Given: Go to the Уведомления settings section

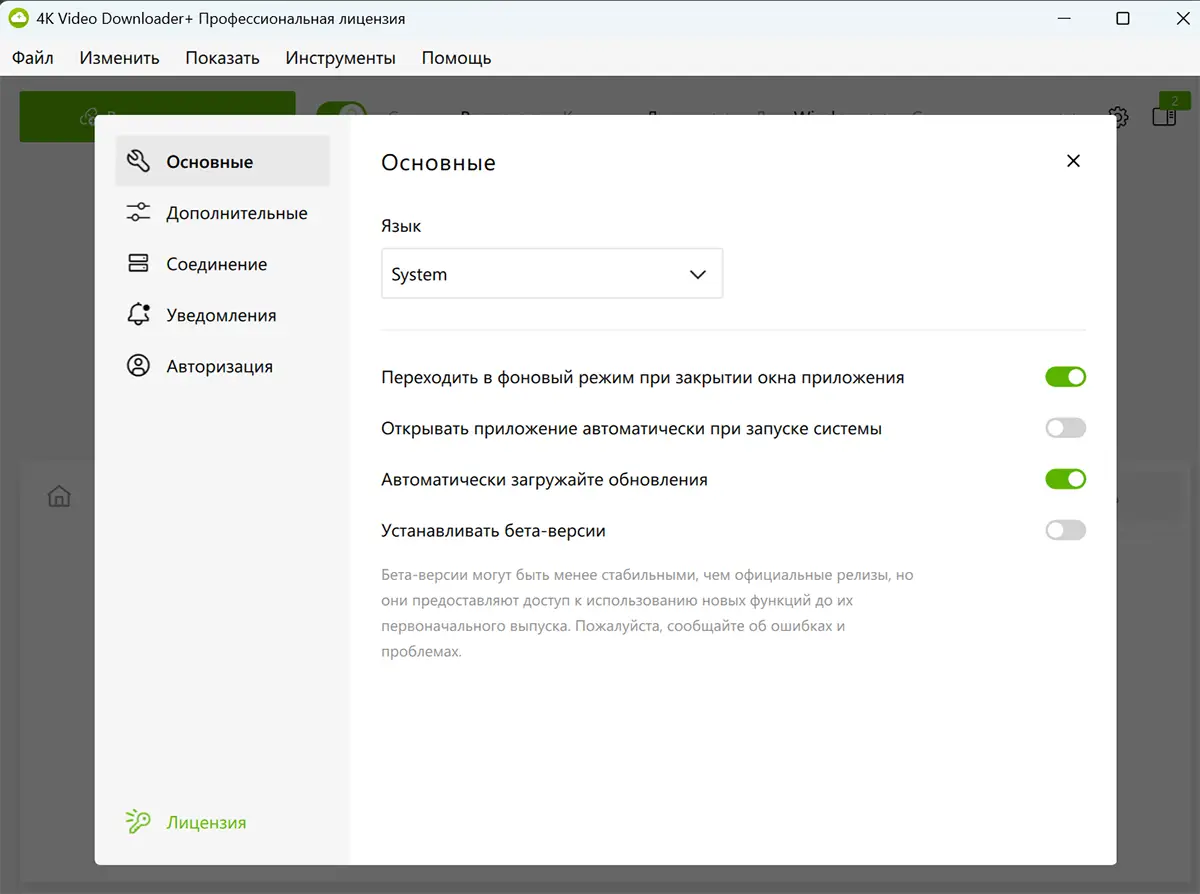Looking at the screenshot, I should tap(222, 315).
